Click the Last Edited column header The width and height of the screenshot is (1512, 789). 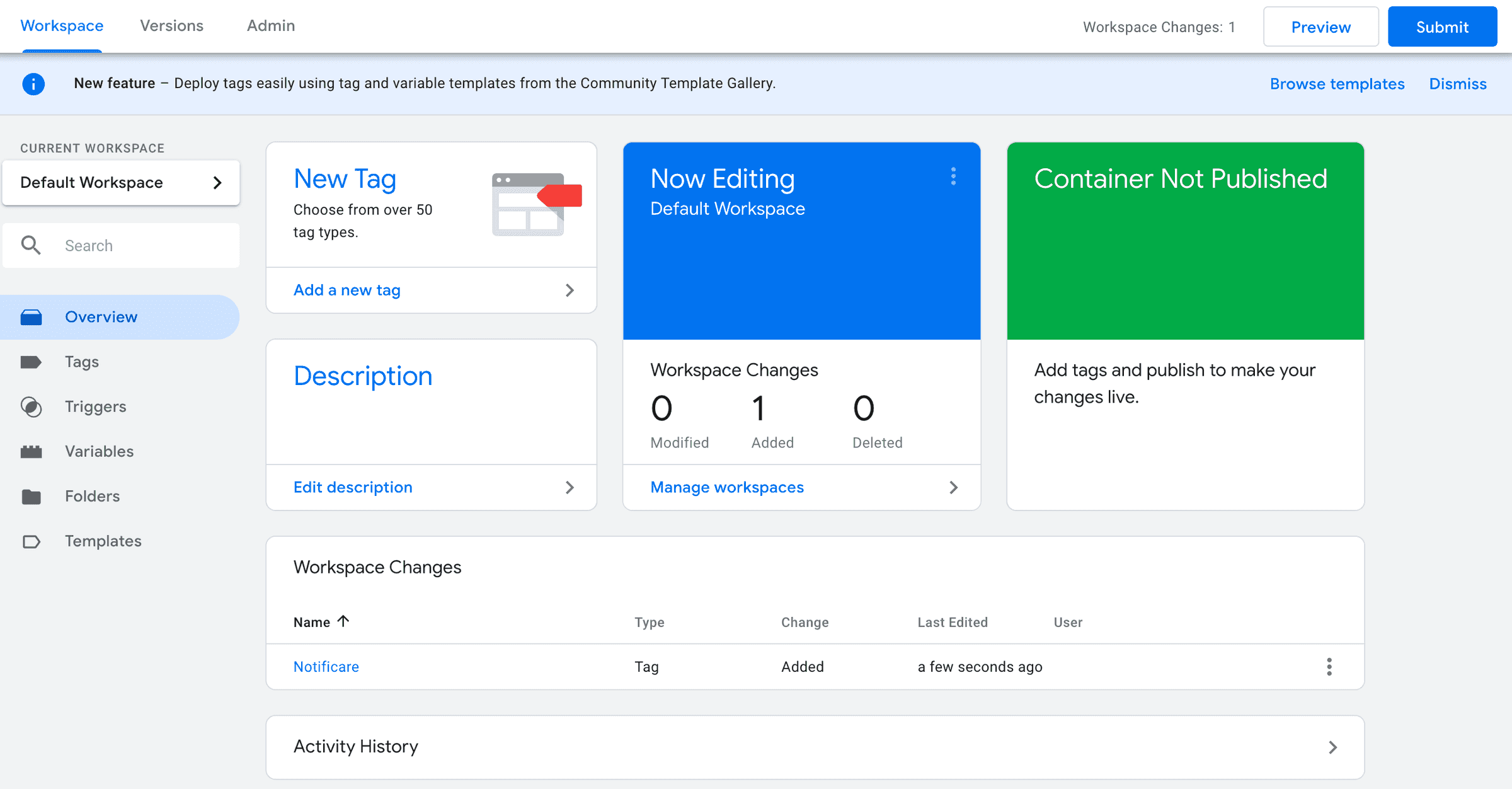(953, 622)
